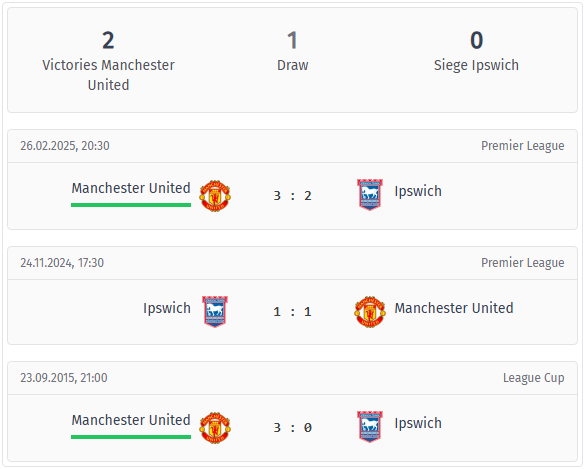Click the Draw summary count
Viewport: 584px width, 469px height.
(x=292, y=40)
